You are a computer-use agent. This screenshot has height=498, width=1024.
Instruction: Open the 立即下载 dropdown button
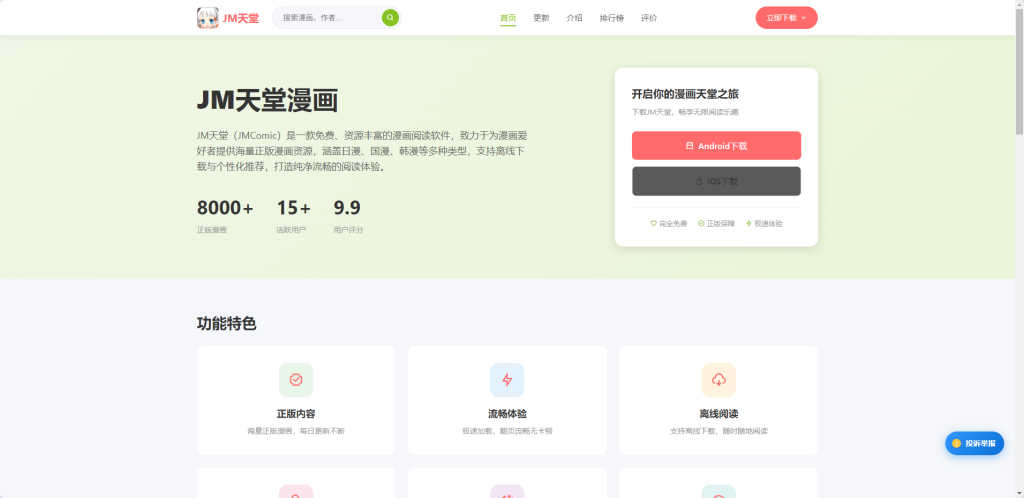(x=786, y=18)
